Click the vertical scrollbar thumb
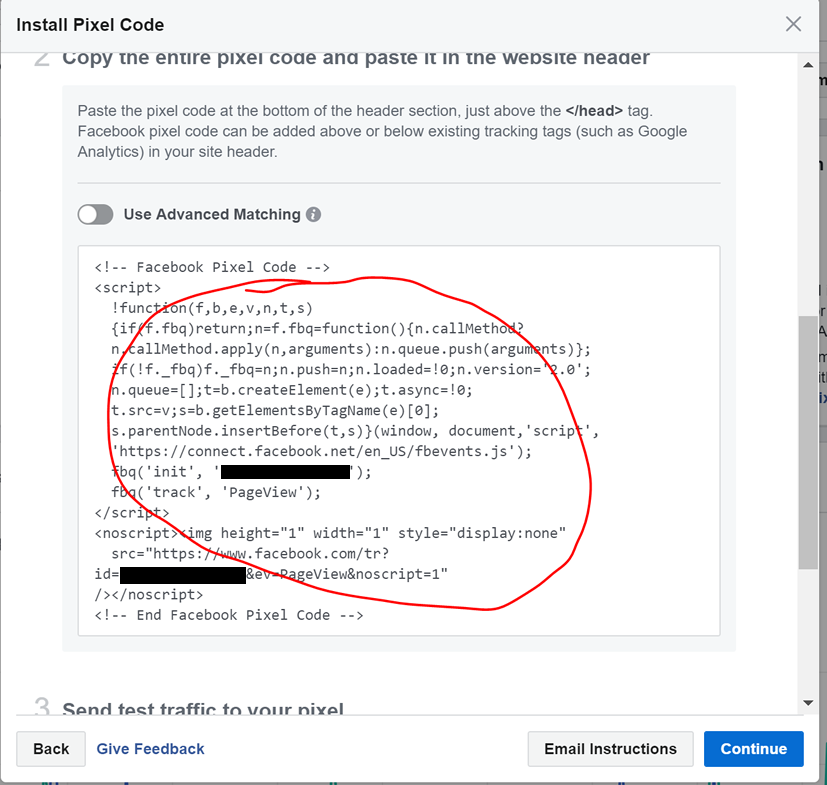 pos(807,442)
